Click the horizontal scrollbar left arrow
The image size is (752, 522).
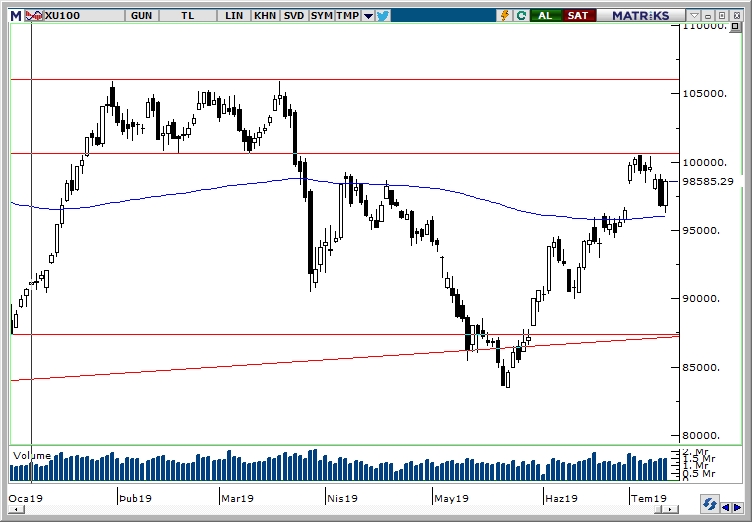(16, 510)
